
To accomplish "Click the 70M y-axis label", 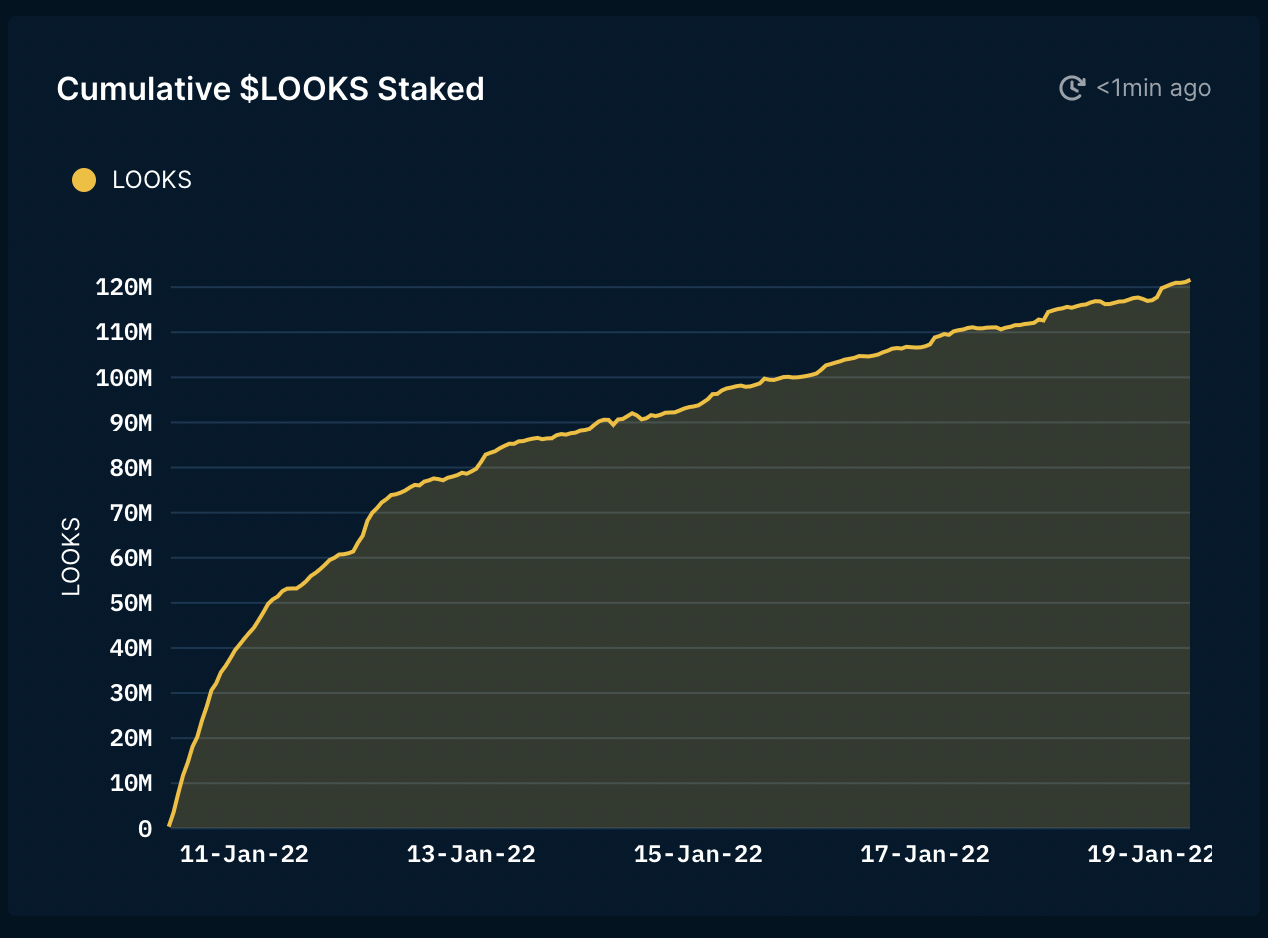I will 130,513.
